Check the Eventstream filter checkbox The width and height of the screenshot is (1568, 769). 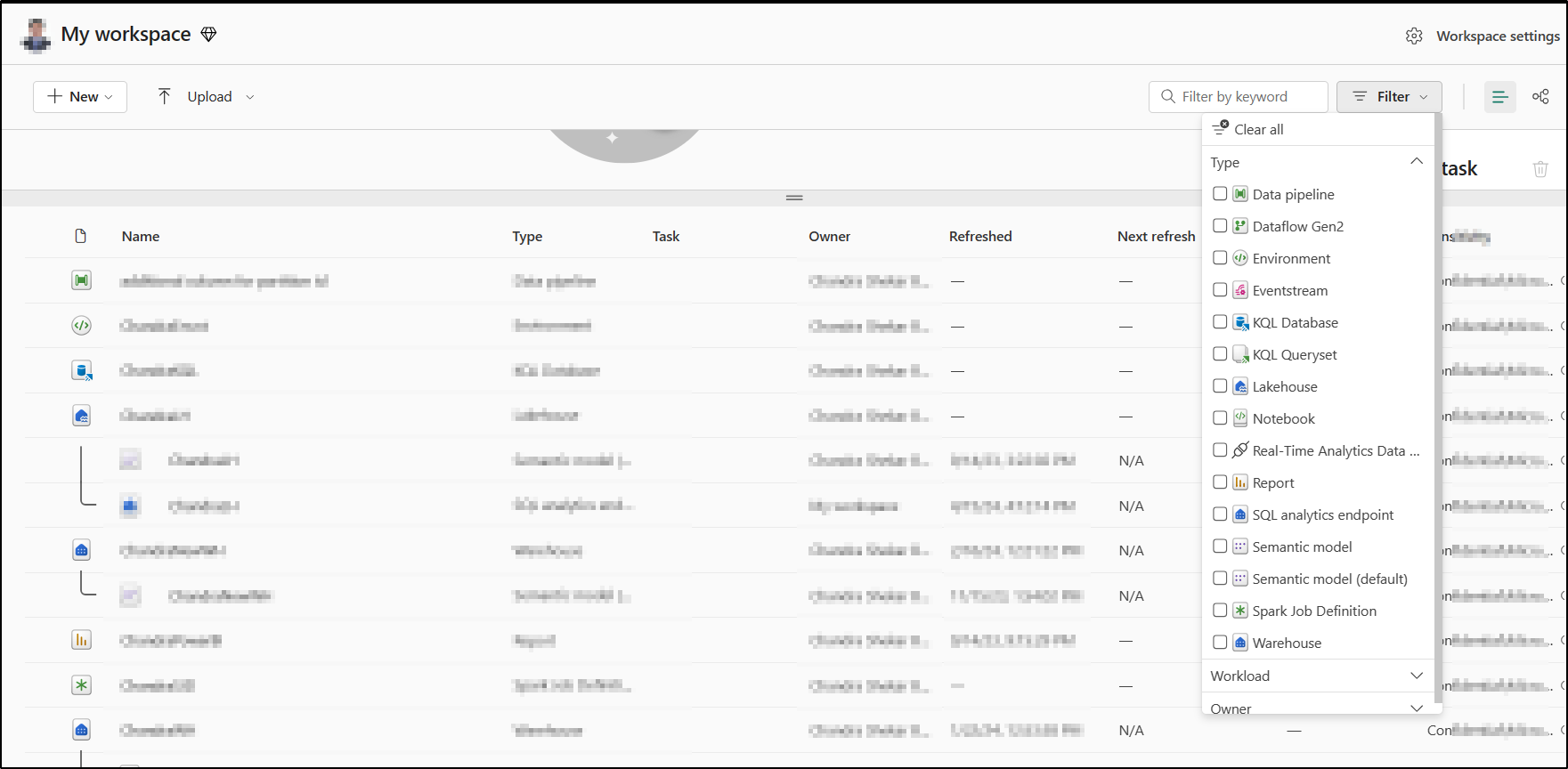coord(1220,289)
